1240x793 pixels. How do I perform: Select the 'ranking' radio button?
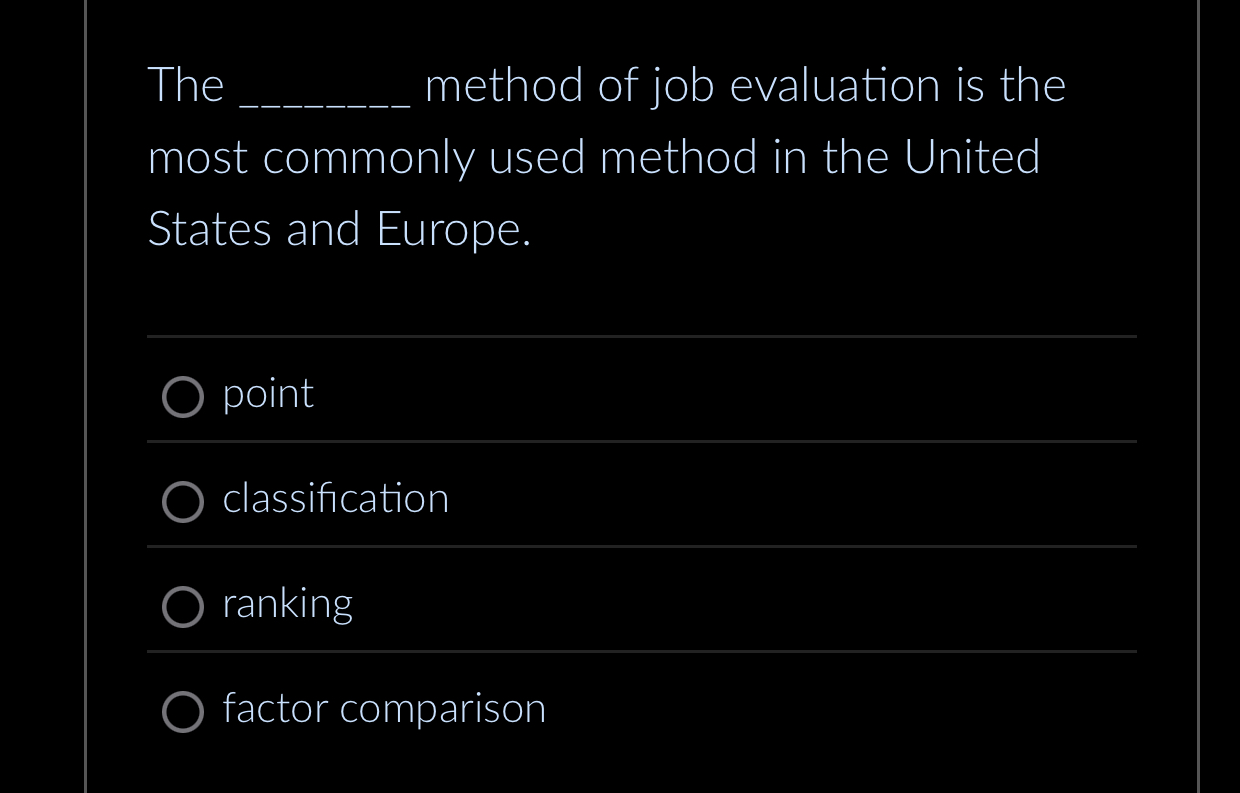pos(183,607)
